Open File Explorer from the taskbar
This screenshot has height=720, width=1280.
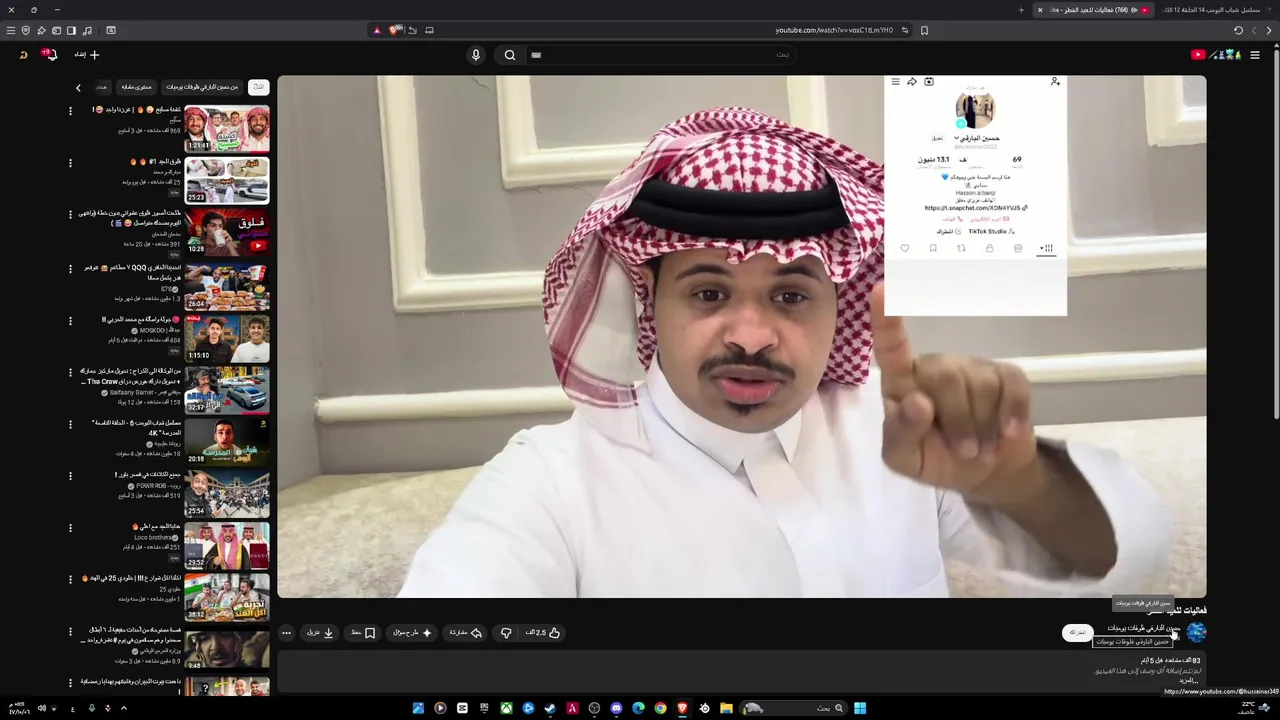click(726, 708)
